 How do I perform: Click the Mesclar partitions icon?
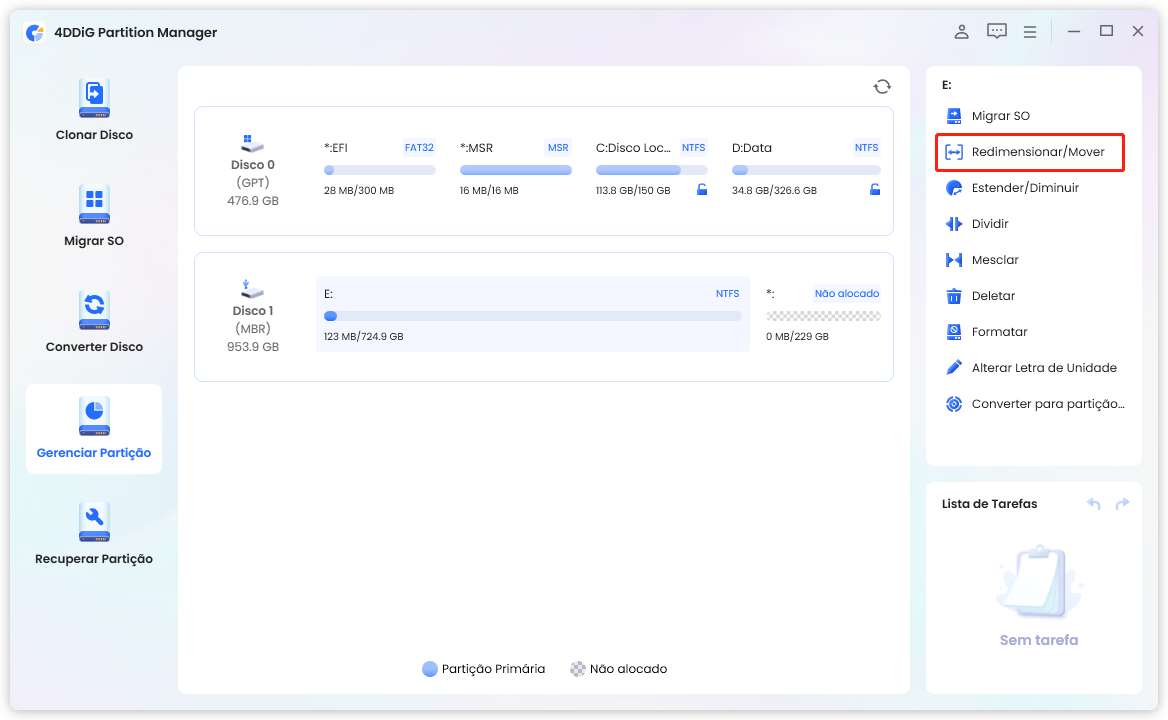coord(954,260)
